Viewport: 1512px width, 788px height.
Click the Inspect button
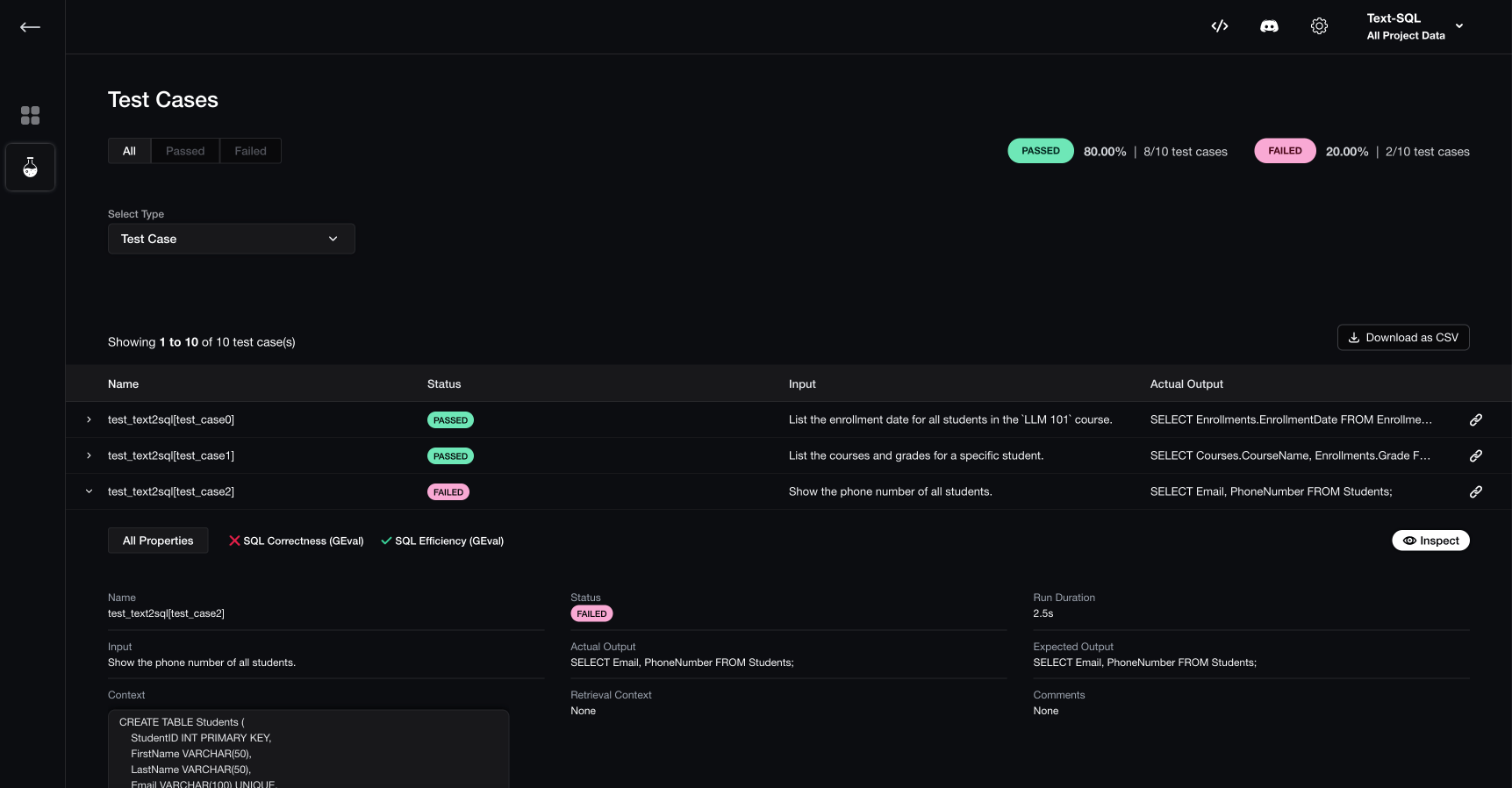(x=1430, y=541)
